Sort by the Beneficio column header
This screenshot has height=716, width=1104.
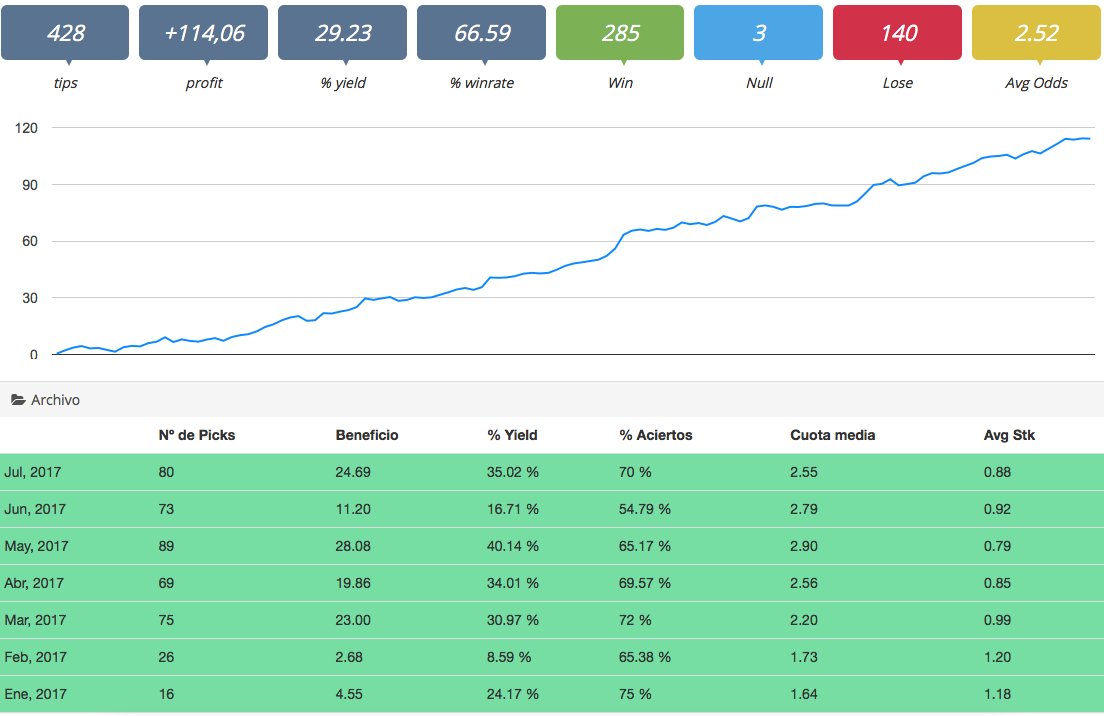pos(367,435)
